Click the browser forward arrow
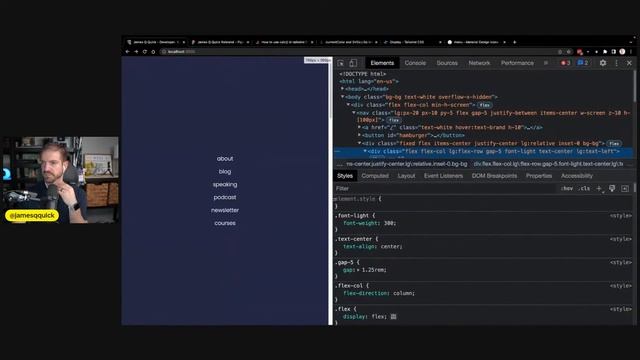 click(x=136, y=52)
